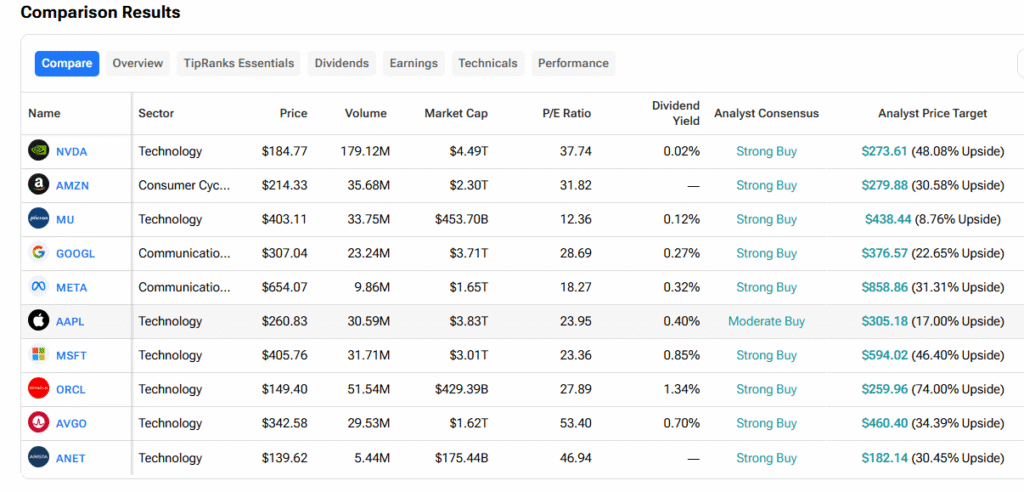Select the Dividends tab
The image size is (1024, 492).
click(x=341, y=63)
